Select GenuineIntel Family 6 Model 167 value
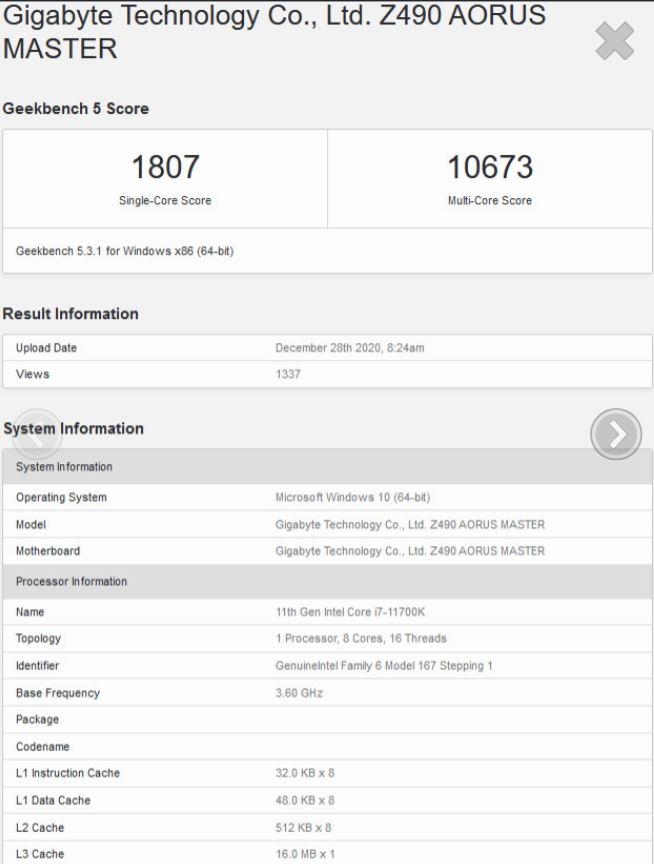654x864 pixels. pyautogui.click(x=384, y=666)
